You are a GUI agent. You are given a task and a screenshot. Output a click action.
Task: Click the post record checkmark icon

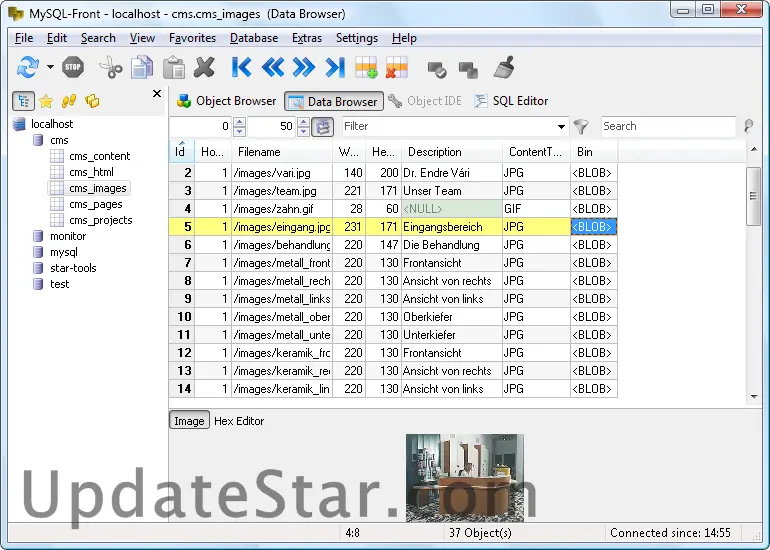(x=437, y=70)
